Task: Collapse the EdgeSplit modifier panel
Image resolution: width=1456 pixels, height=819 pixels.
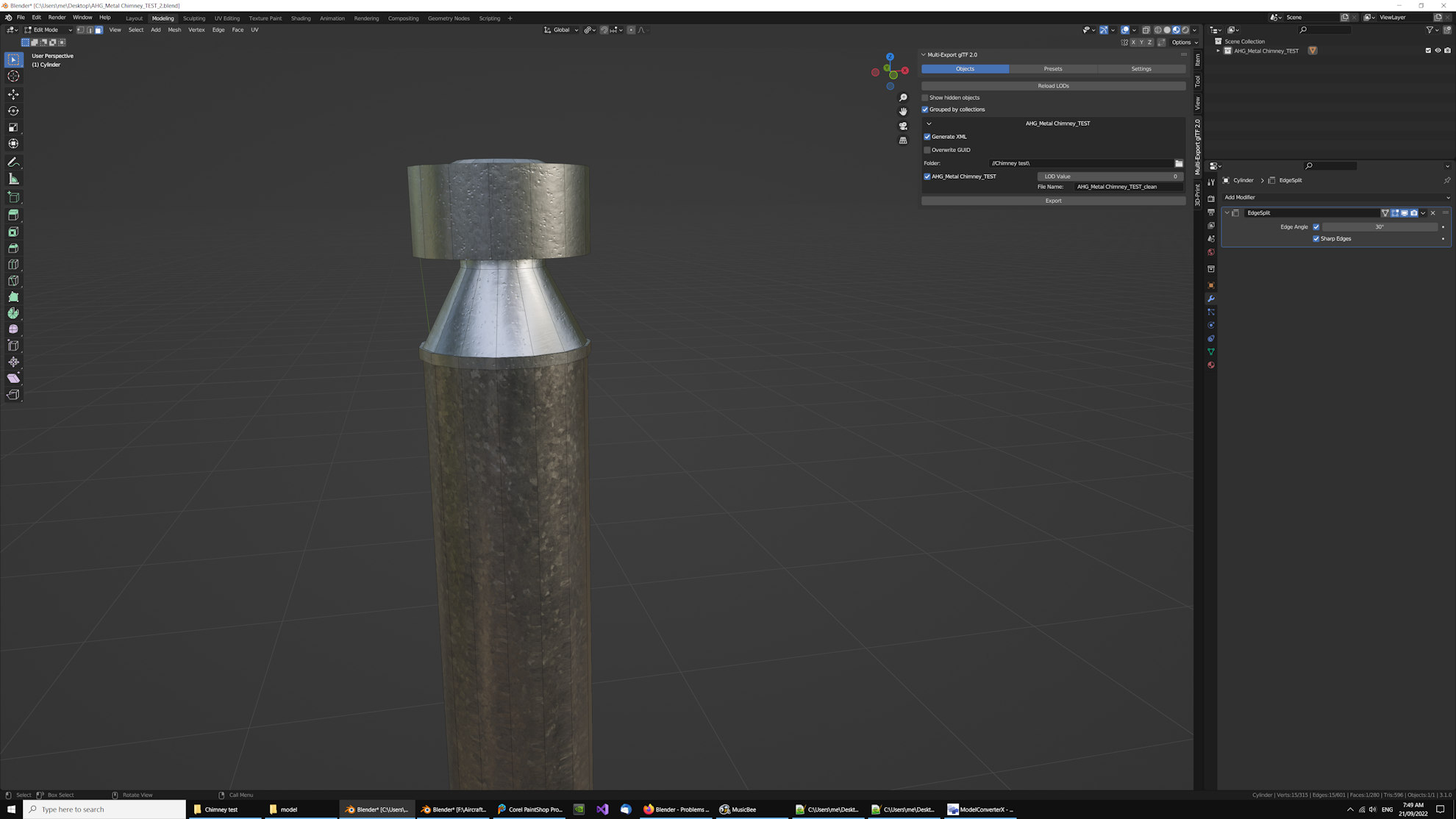Action: pos(1227,213)
